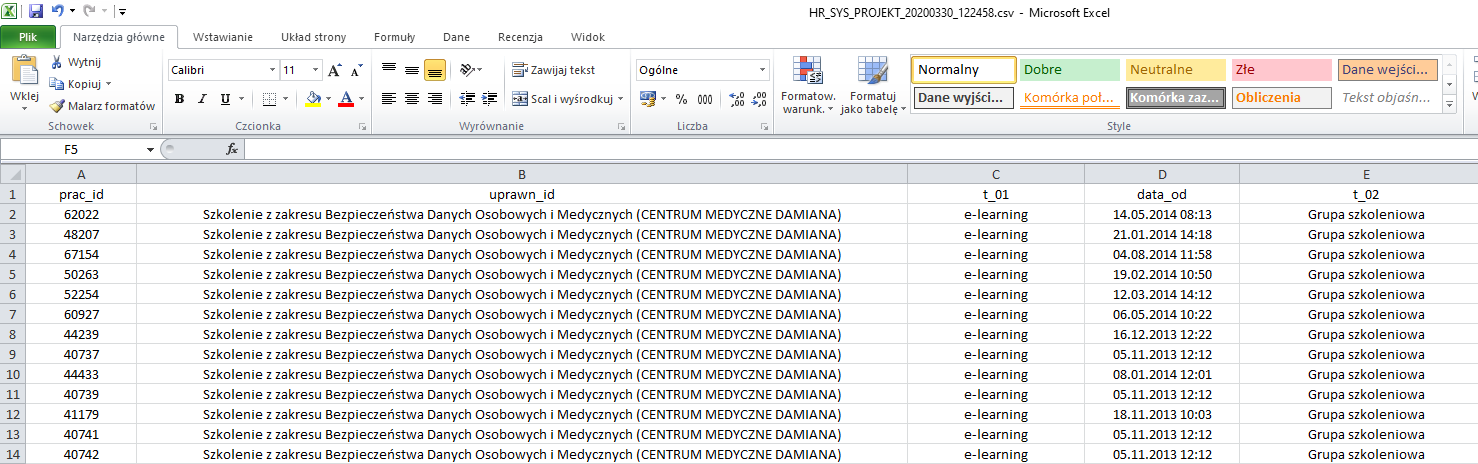1478x464 pixels.
Task: Align cell text right
Action: click(x=434, y=99)
